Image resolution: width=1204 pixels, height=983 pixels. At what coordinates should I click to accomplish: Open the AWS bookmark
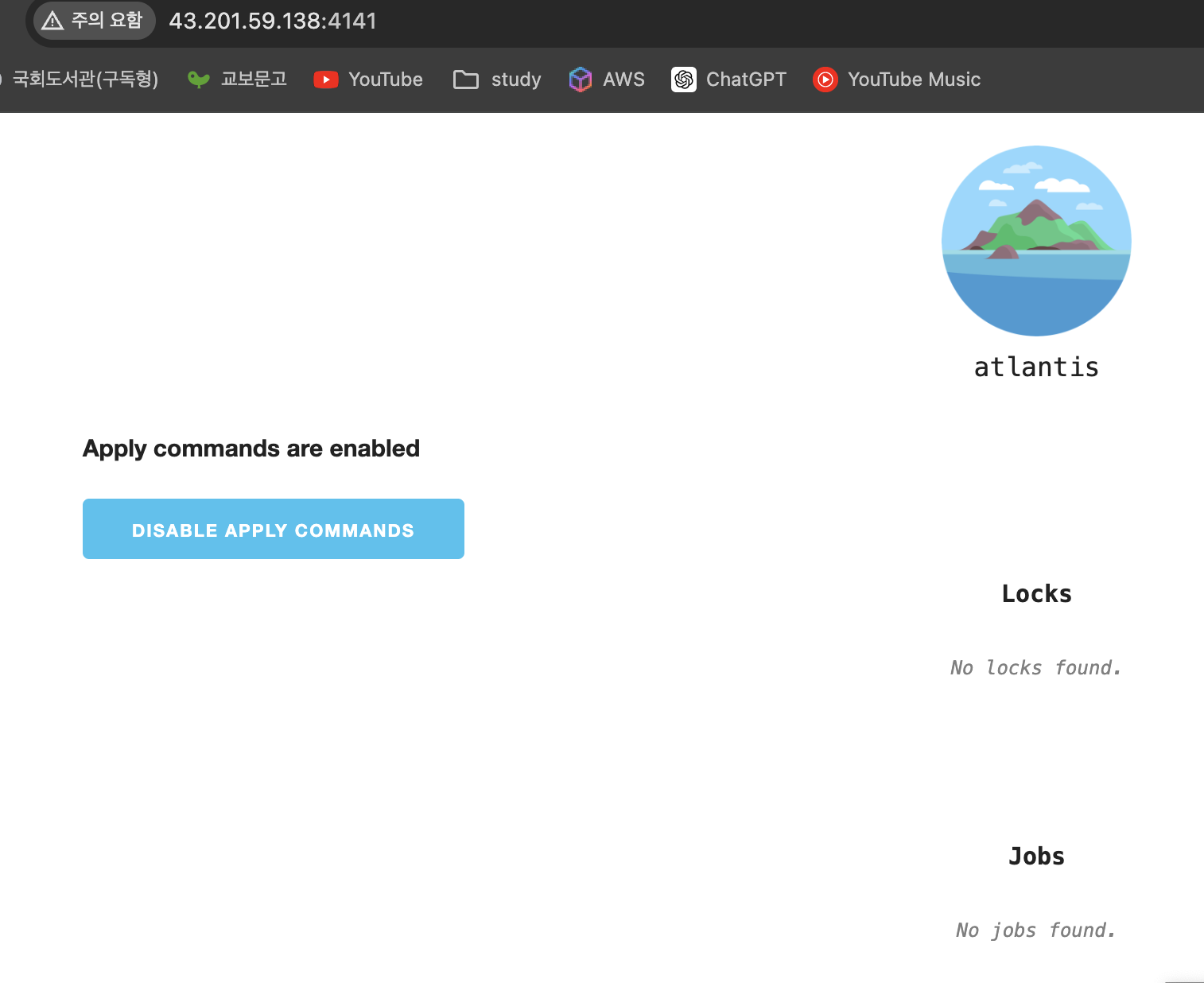tap(607, 80)
